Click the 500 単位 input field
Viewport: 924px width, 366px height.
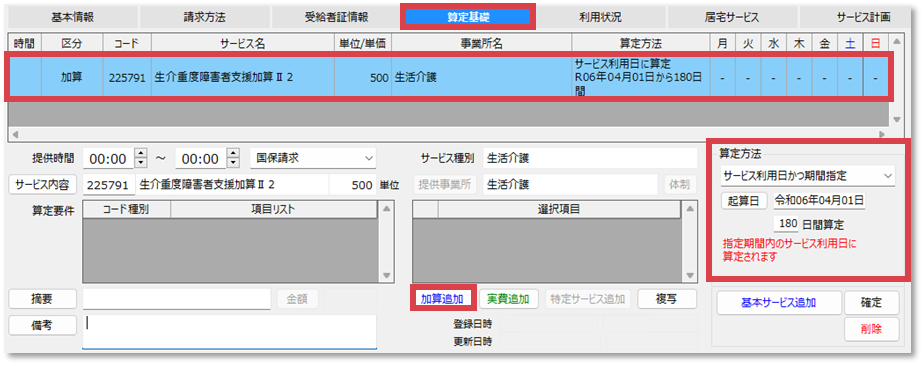point(352,184)
